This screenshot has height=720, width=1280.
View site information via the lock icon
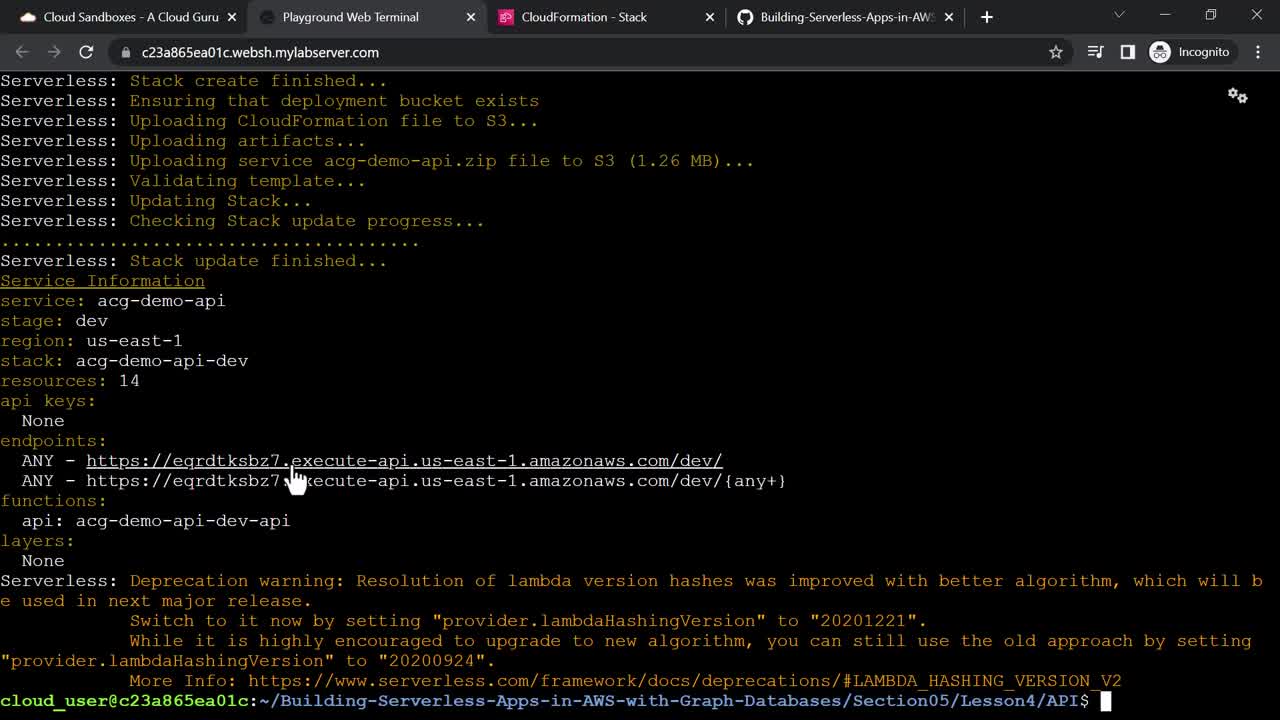(125, 52)
